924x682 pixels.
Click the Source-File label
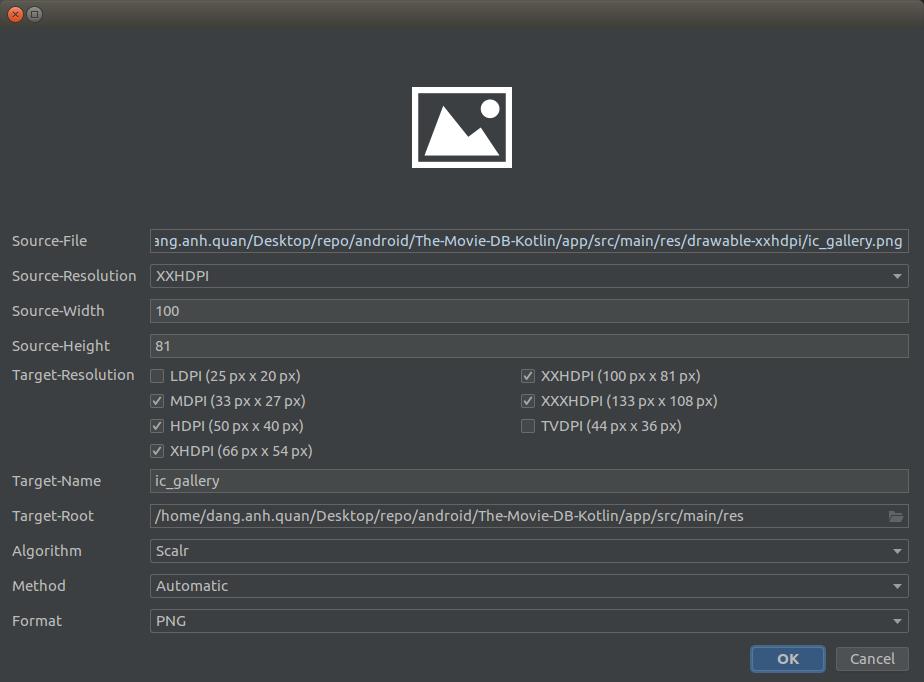click(50, 241)
